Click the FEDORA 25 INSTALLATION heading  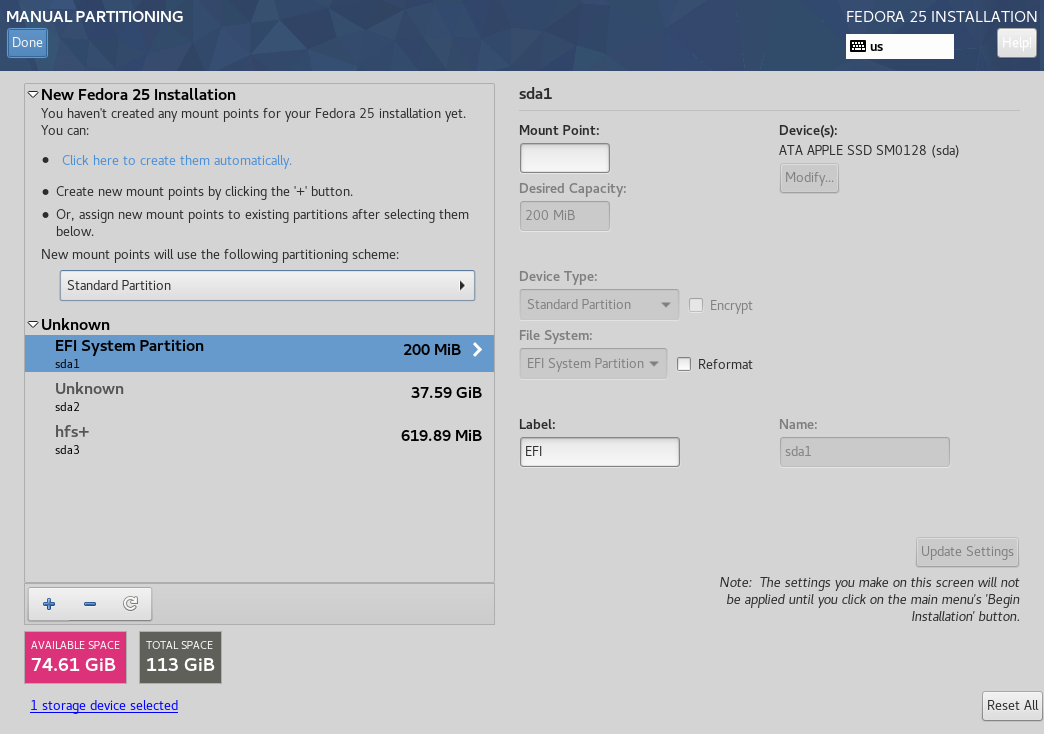941,17
